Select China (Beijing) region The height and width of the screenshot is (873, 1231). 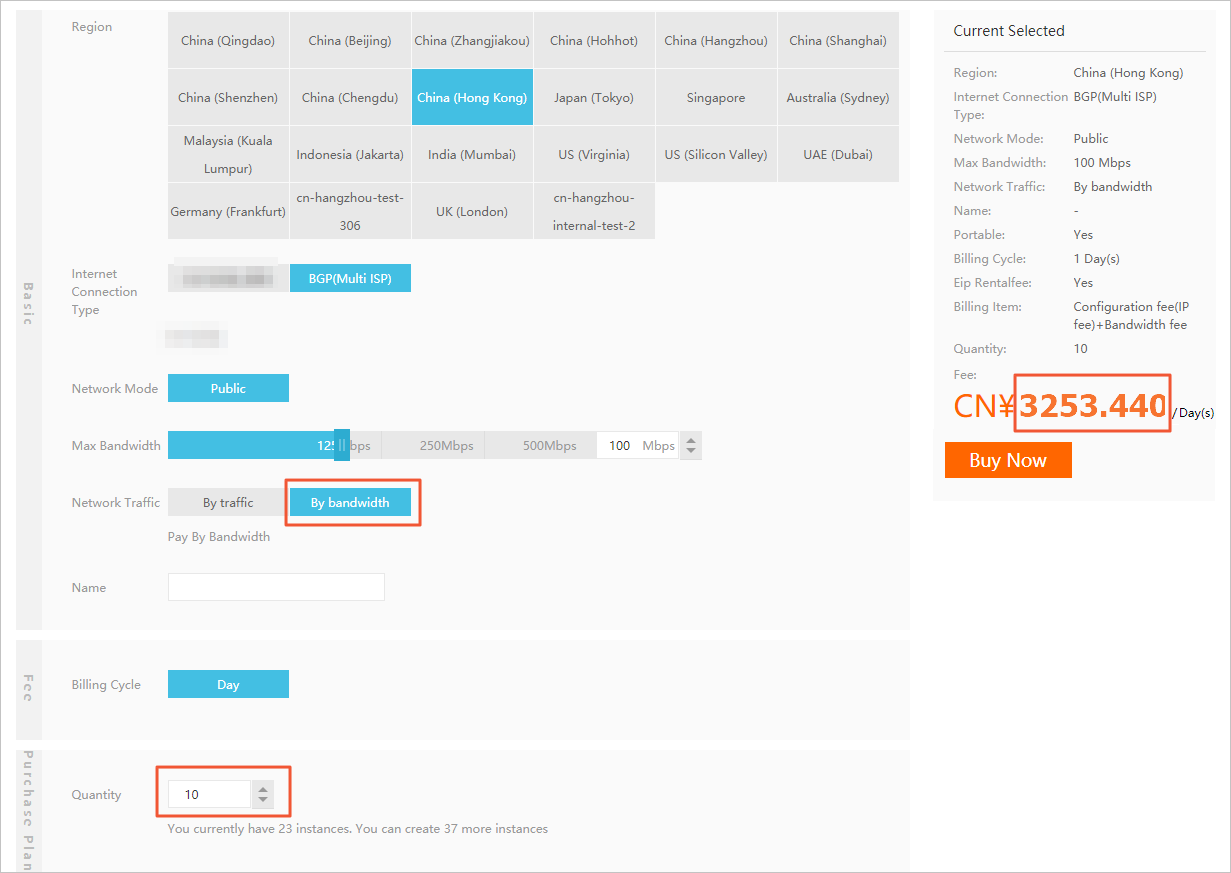click(350, 41)
